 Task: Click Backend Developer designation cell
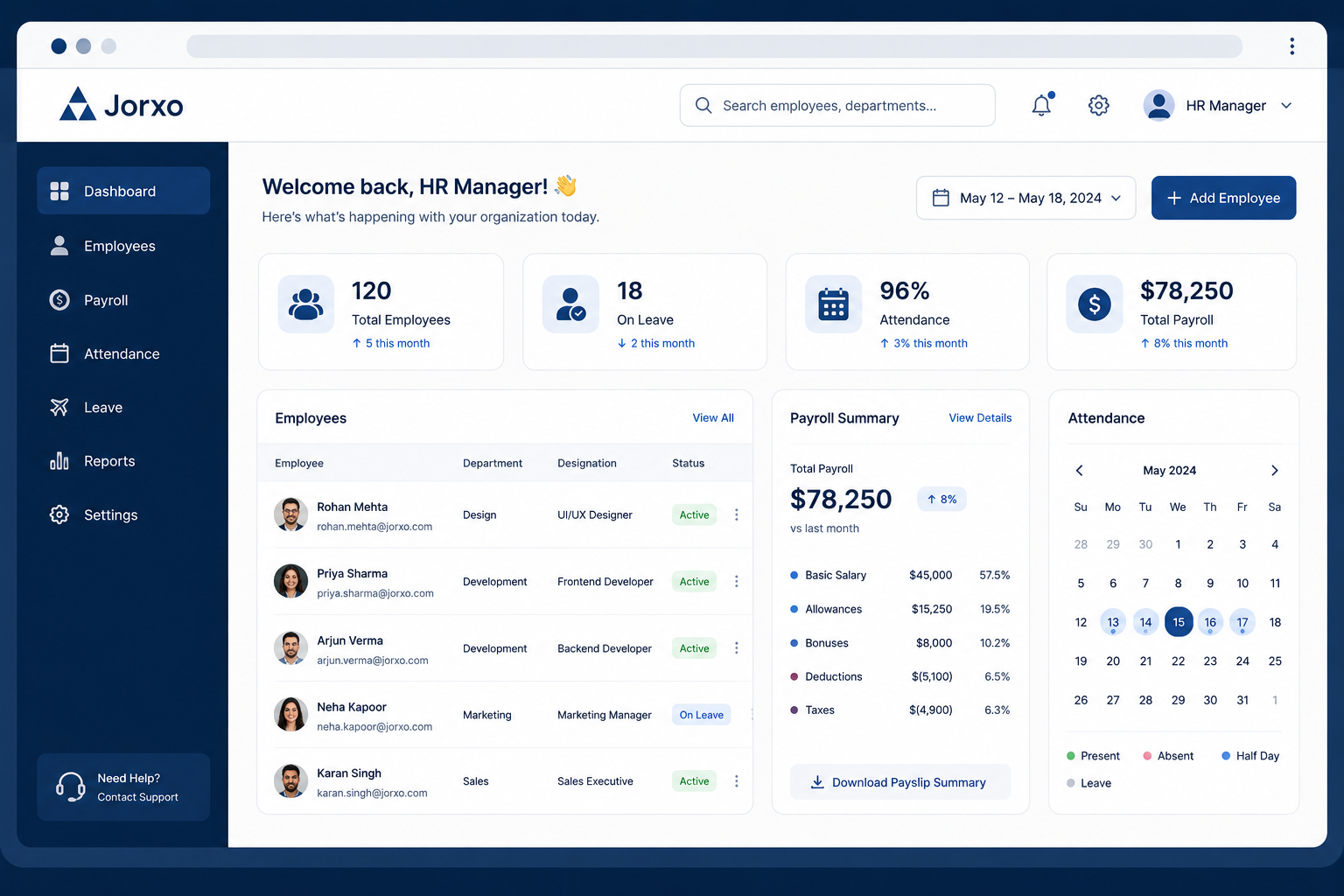point(605,648)
